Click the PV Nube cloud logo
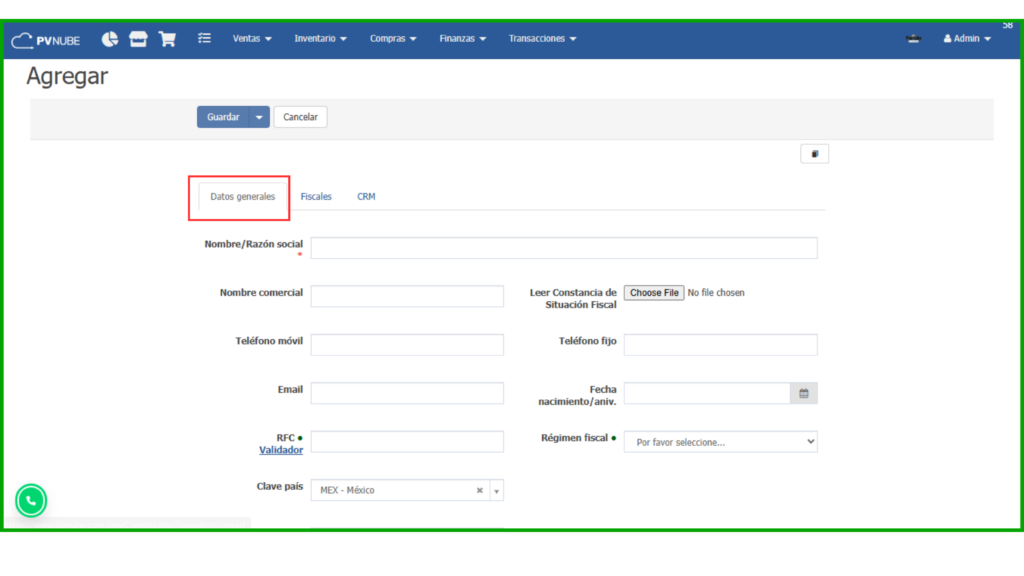This screenshot has height=576, width=1024. 45,39
